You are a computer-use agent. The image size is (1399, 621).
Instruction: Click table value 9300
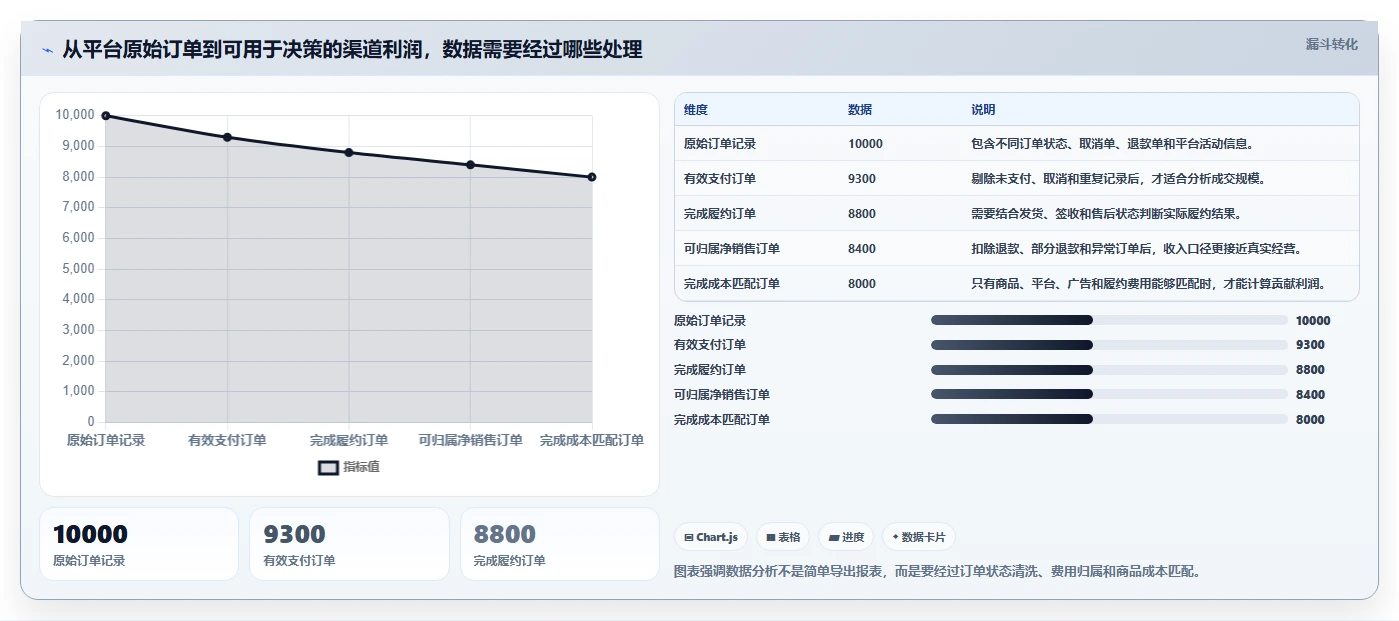click(862, 179)
